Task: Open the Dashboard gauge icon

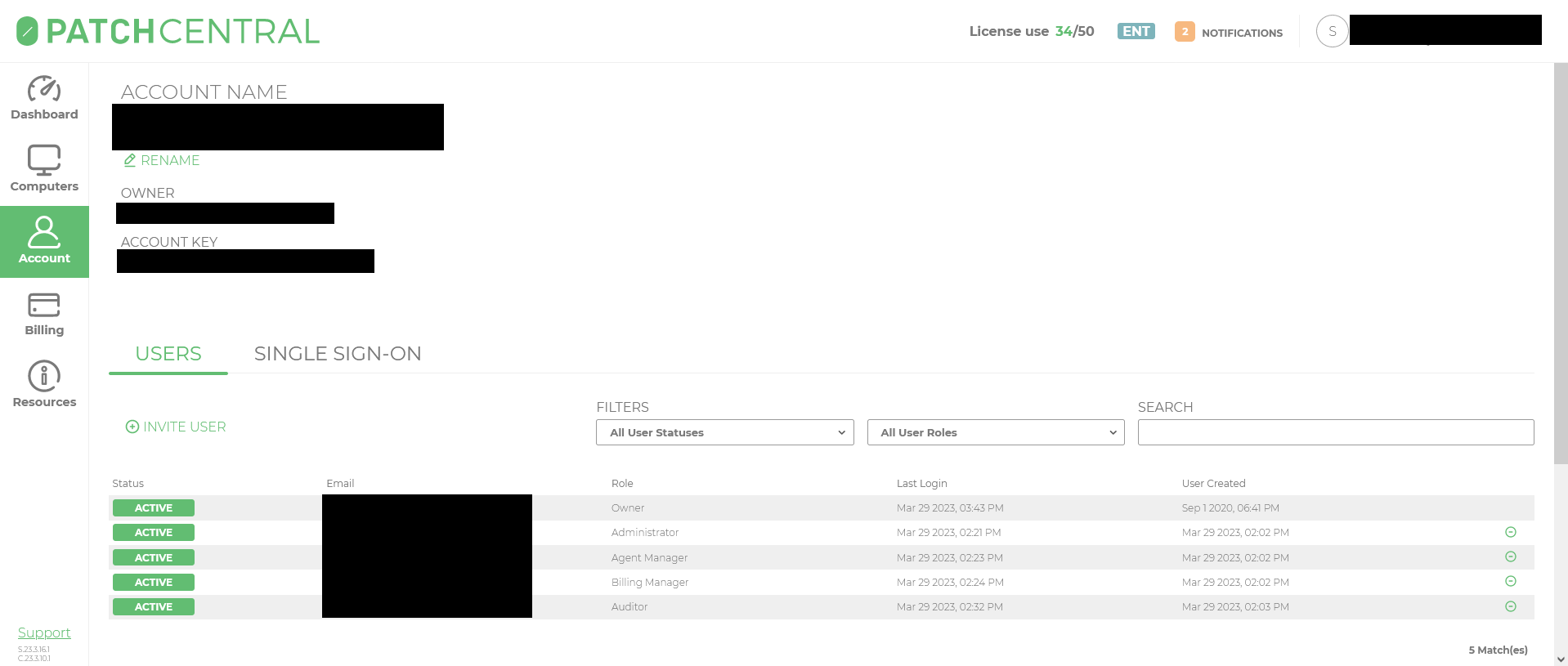Action: click(44, 89)
